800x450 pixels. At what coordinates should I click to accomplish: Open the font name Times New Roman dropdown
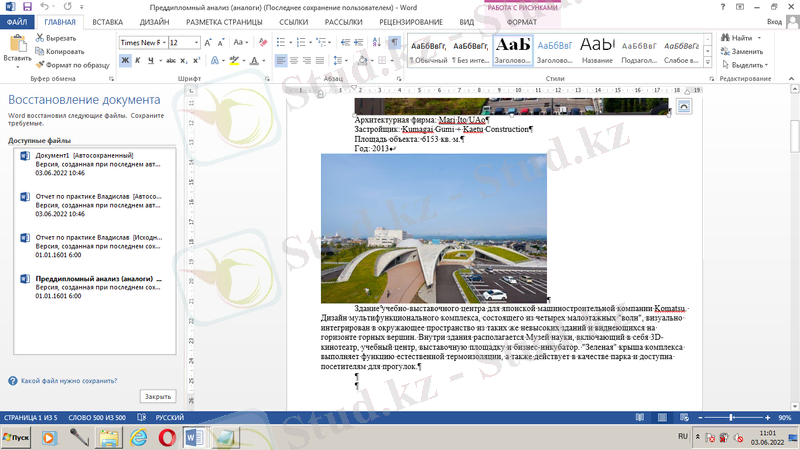point(161,43)
